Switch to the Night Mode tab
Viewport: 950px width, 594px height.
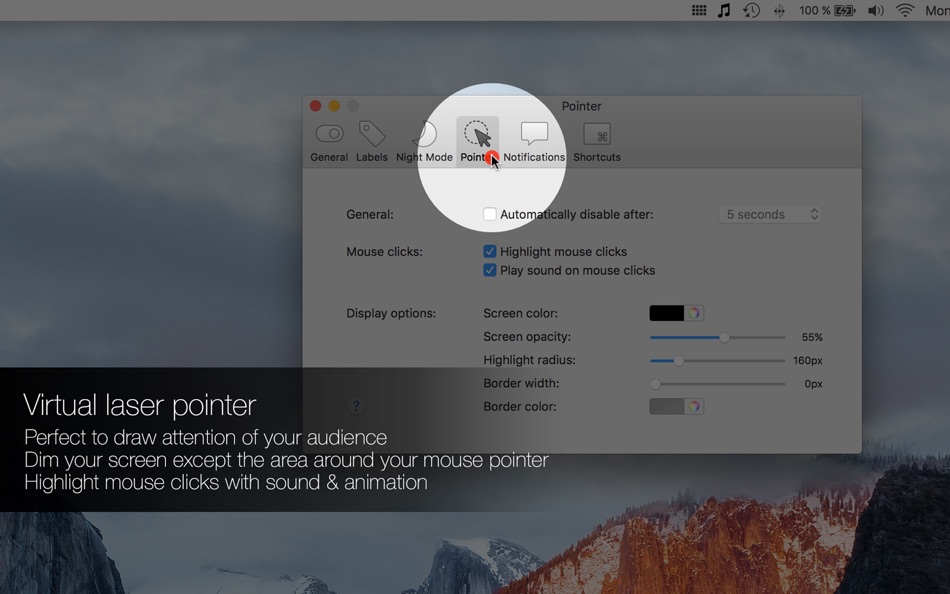(424, 142)
